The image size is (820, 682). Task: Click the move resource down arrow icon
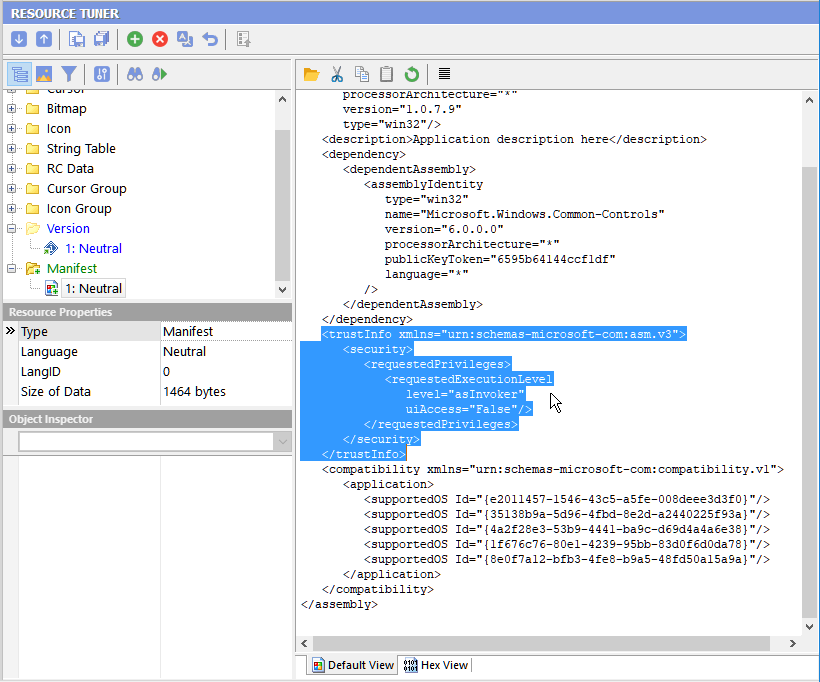19,39
